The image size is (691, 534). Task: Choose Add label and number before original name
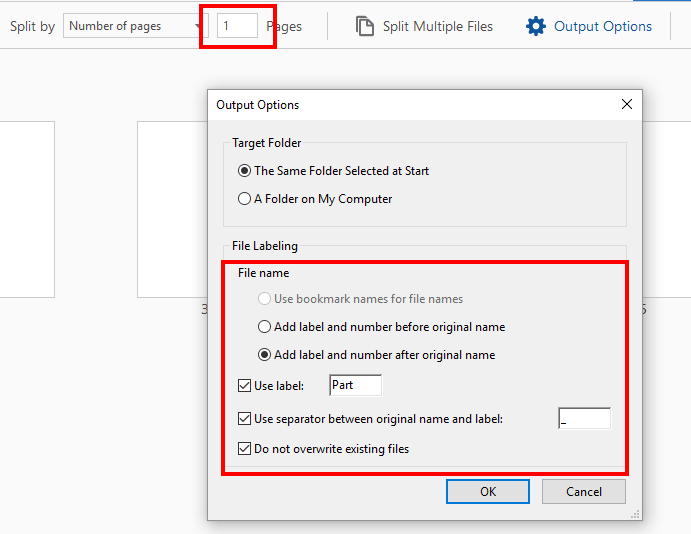click(264, 327)
